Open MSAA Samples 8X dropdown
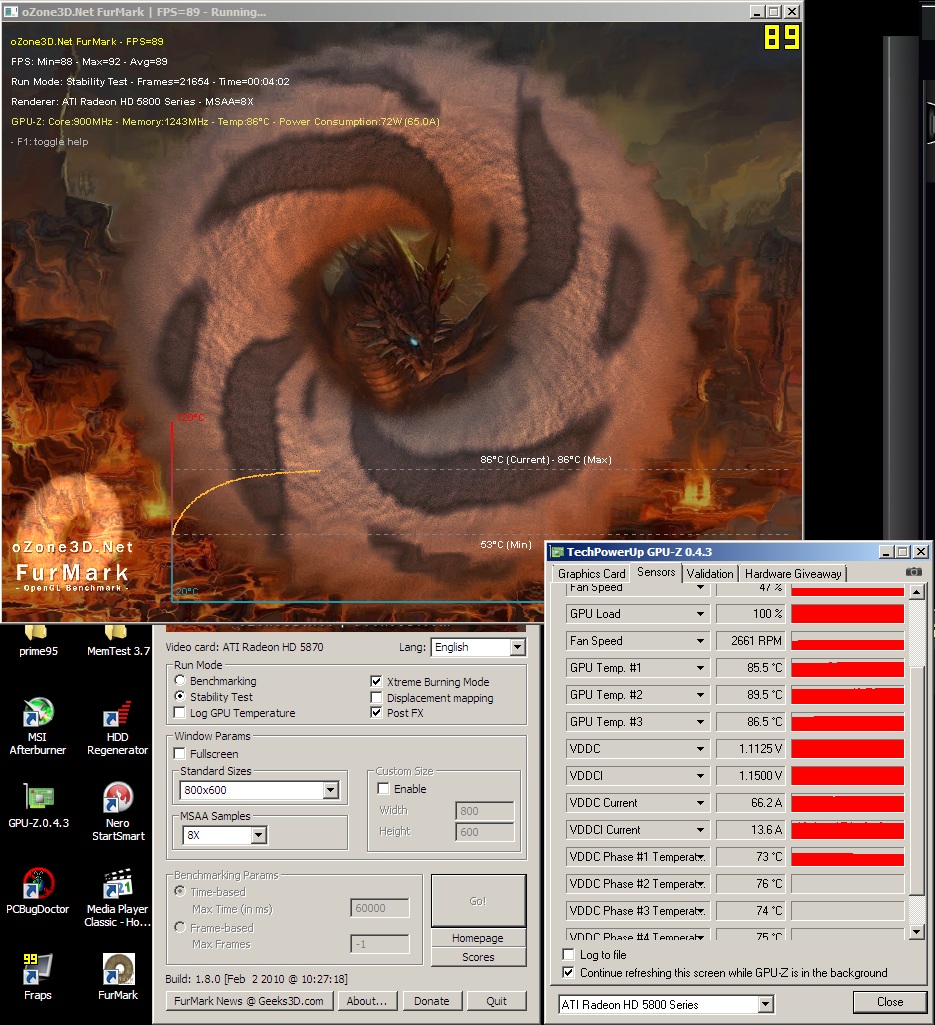935x1025 pixels. coord(259,835)
